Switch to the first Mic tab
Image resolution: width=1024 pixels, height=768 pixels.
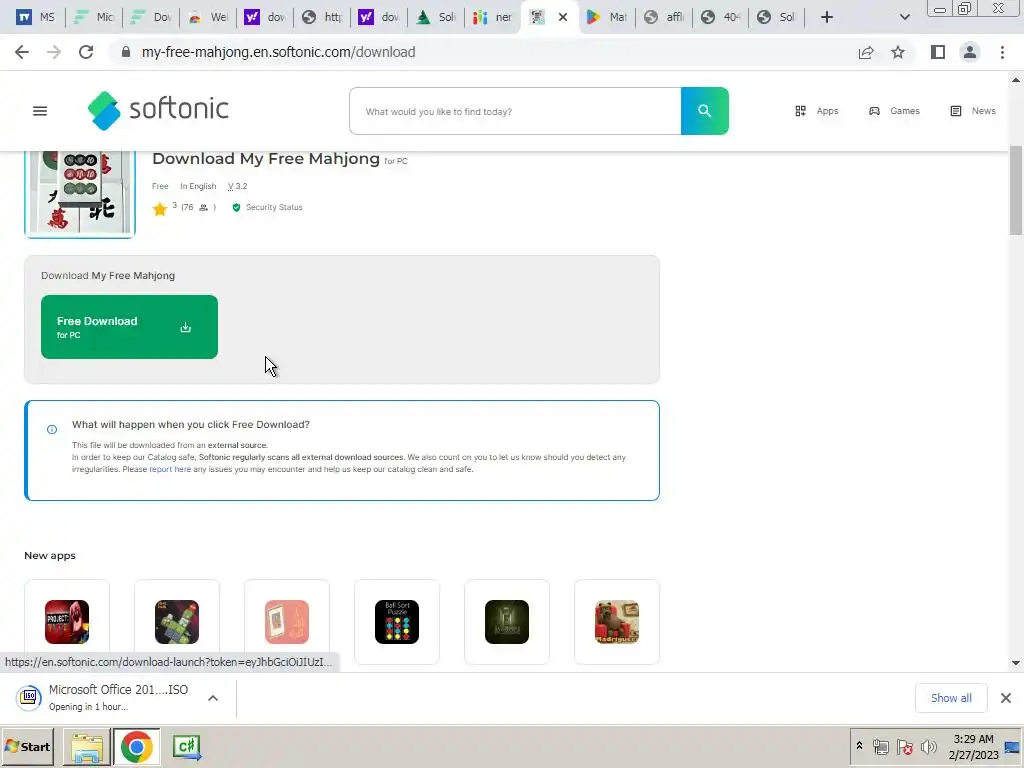click(x=93, y=17)
